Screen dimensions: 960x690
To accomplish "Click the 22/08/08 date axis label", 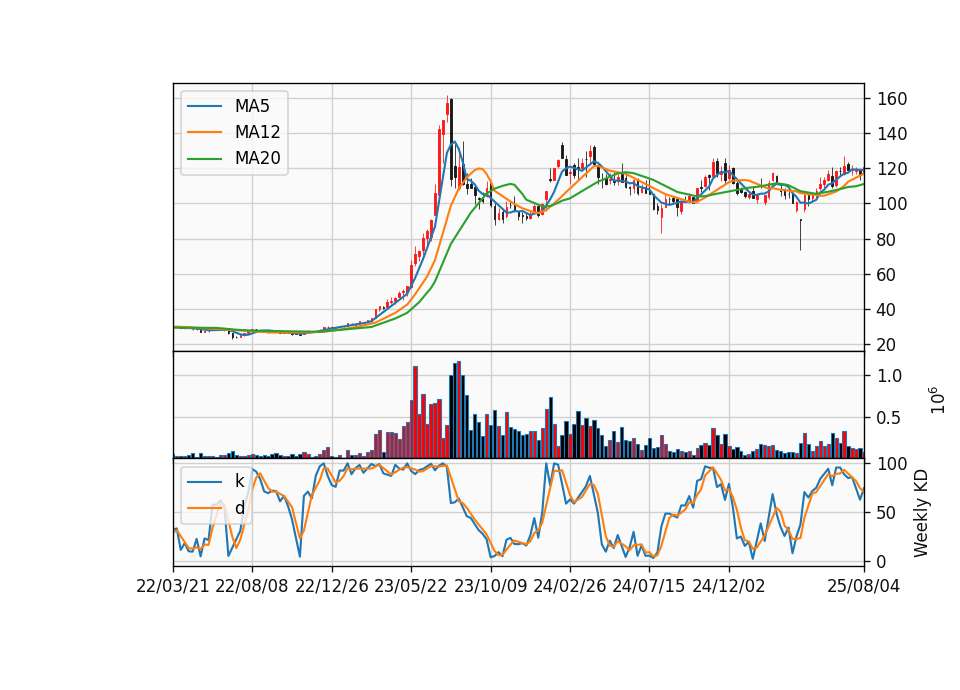I will coord(252,586).
